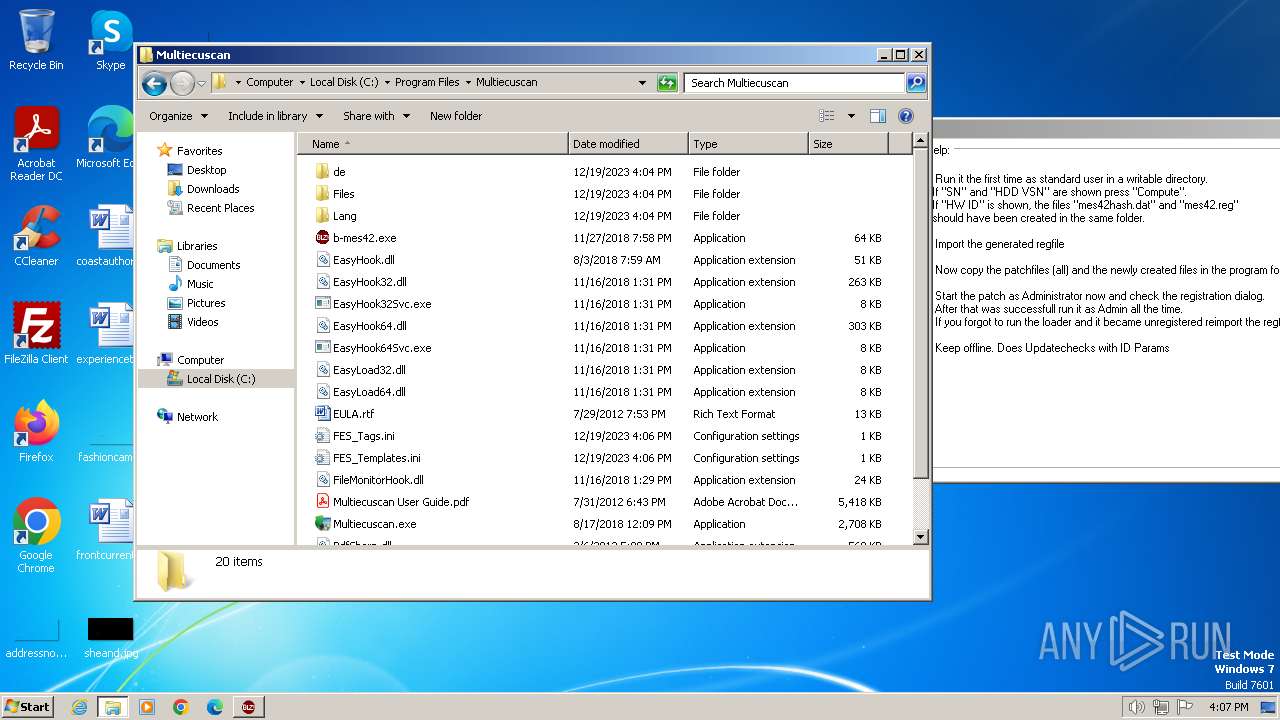Sort by the Name column header

433,144
